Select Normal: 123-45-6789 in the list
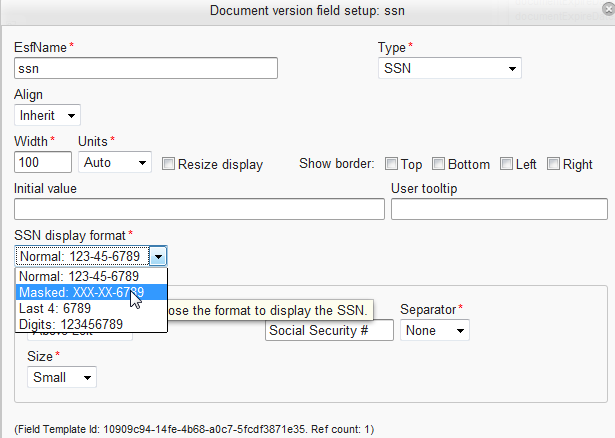The image size is (615, 438). point(91,276)
